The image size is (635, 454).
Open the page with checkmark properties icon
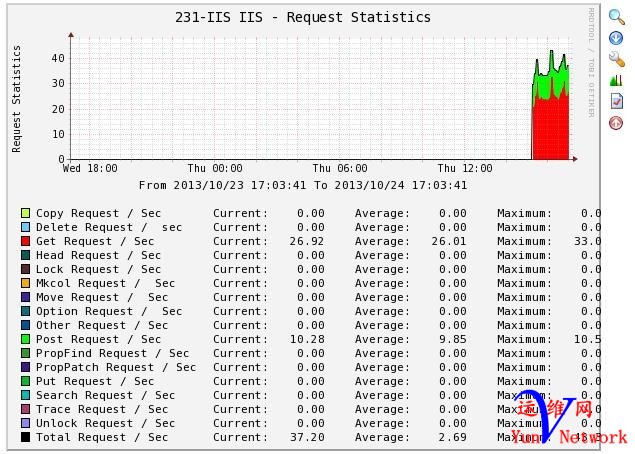(616, 101)
